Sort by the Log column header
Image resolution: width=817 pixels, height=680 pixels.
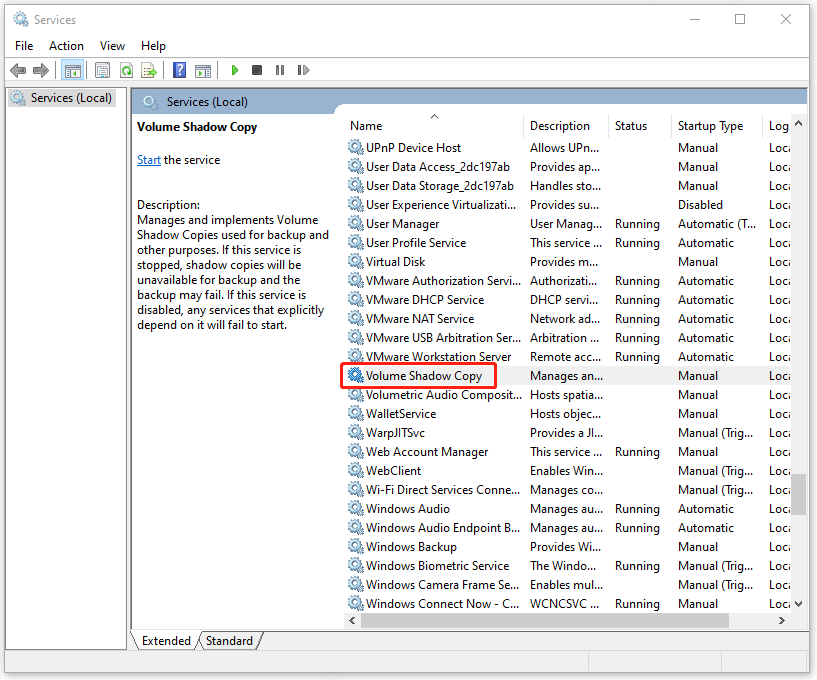click(777, 126)
